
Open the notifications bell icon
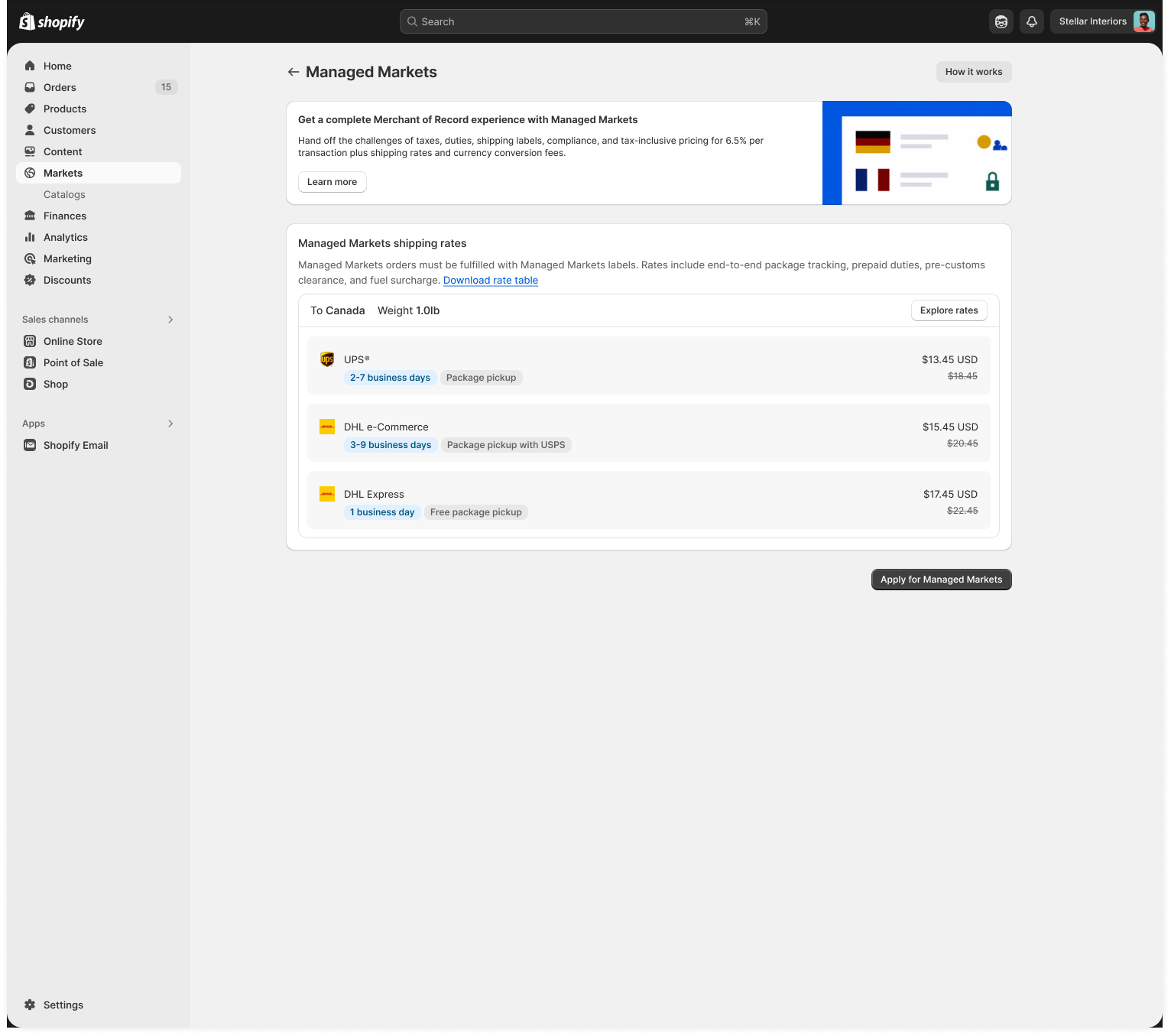pos(1031,21)
